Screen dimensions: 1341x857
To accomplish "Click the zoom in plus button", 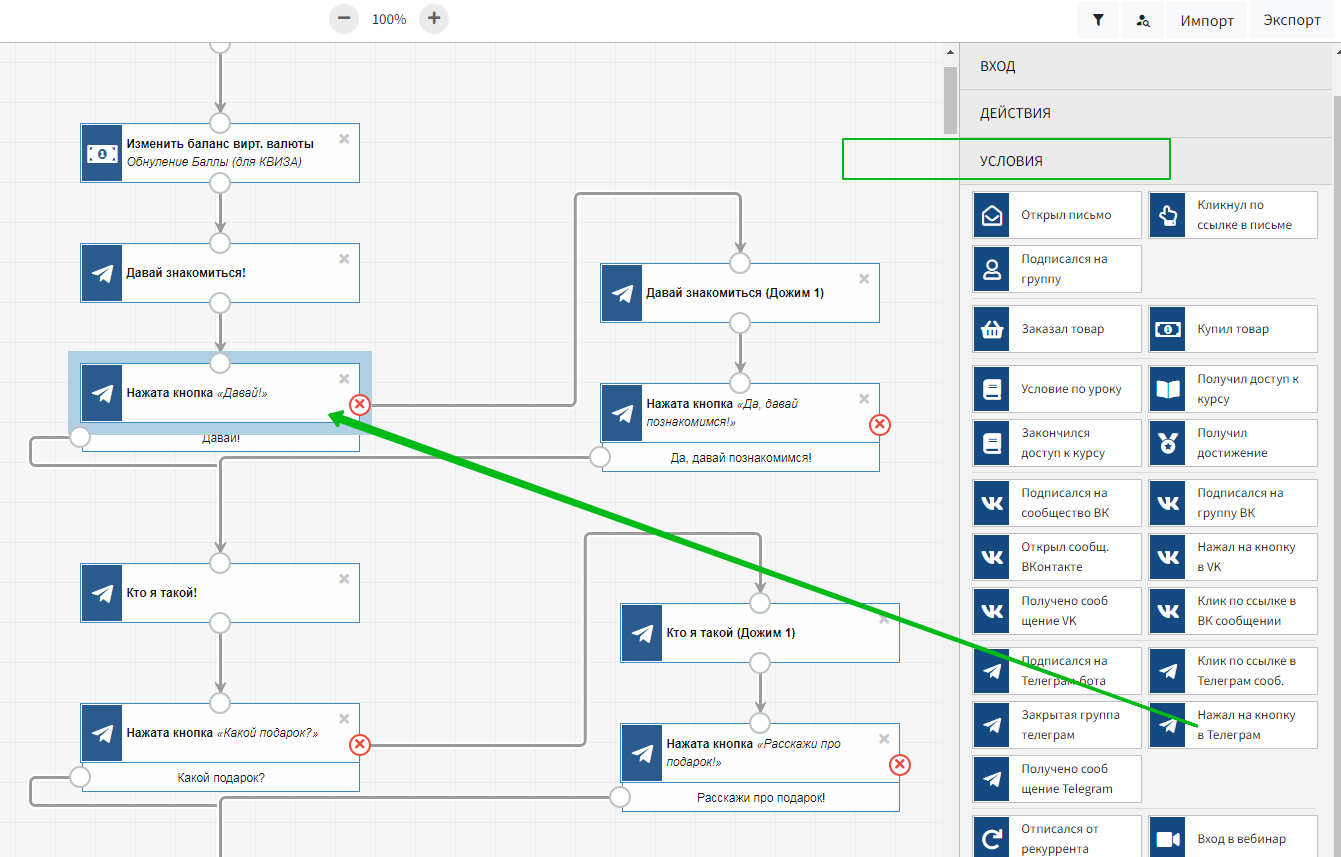I will point(434,19).
